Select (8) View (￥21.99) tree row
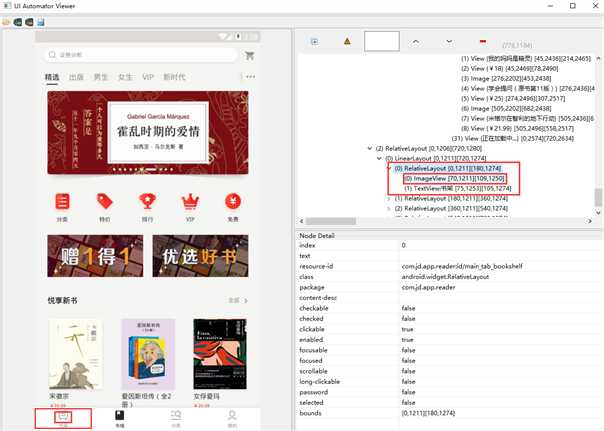The image size is (604, 431). pos(517,129)
